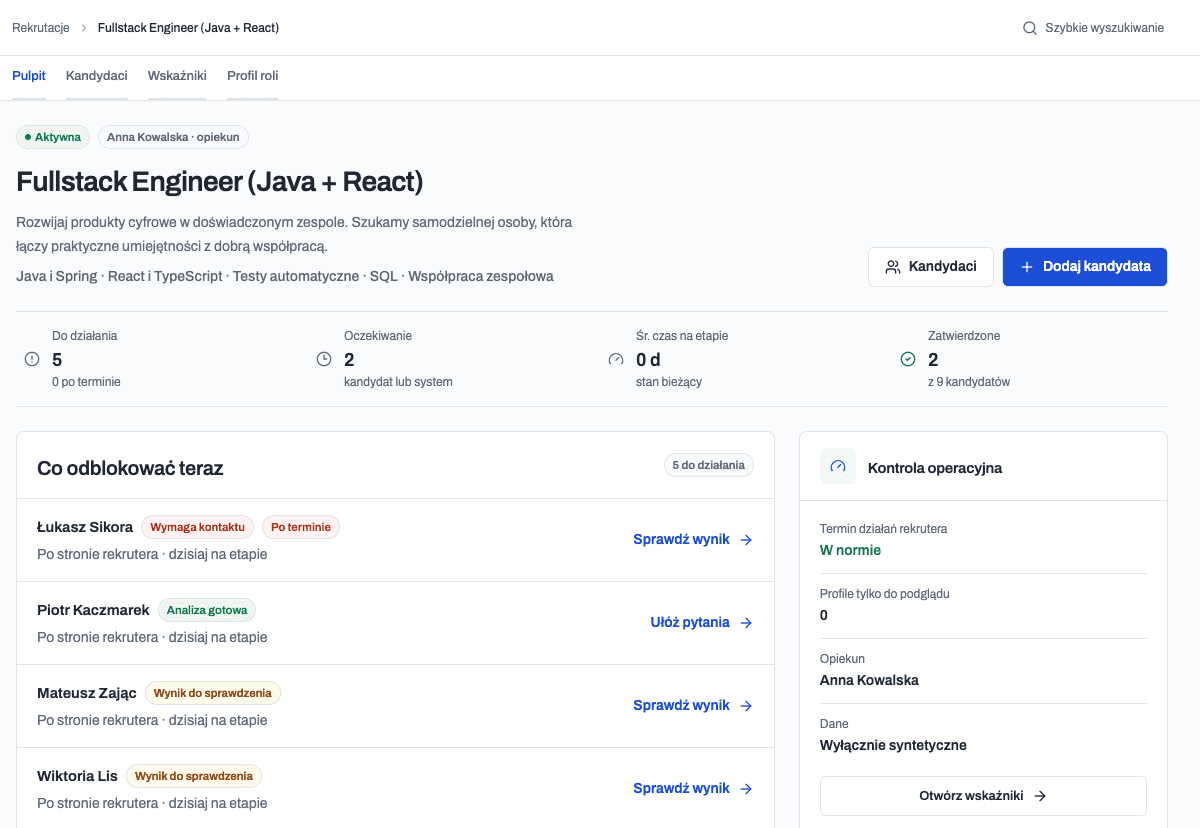Click the clock icon beside Oczekiwanie
This screenshot has width=1200, height=828.
tap(324, 359)
